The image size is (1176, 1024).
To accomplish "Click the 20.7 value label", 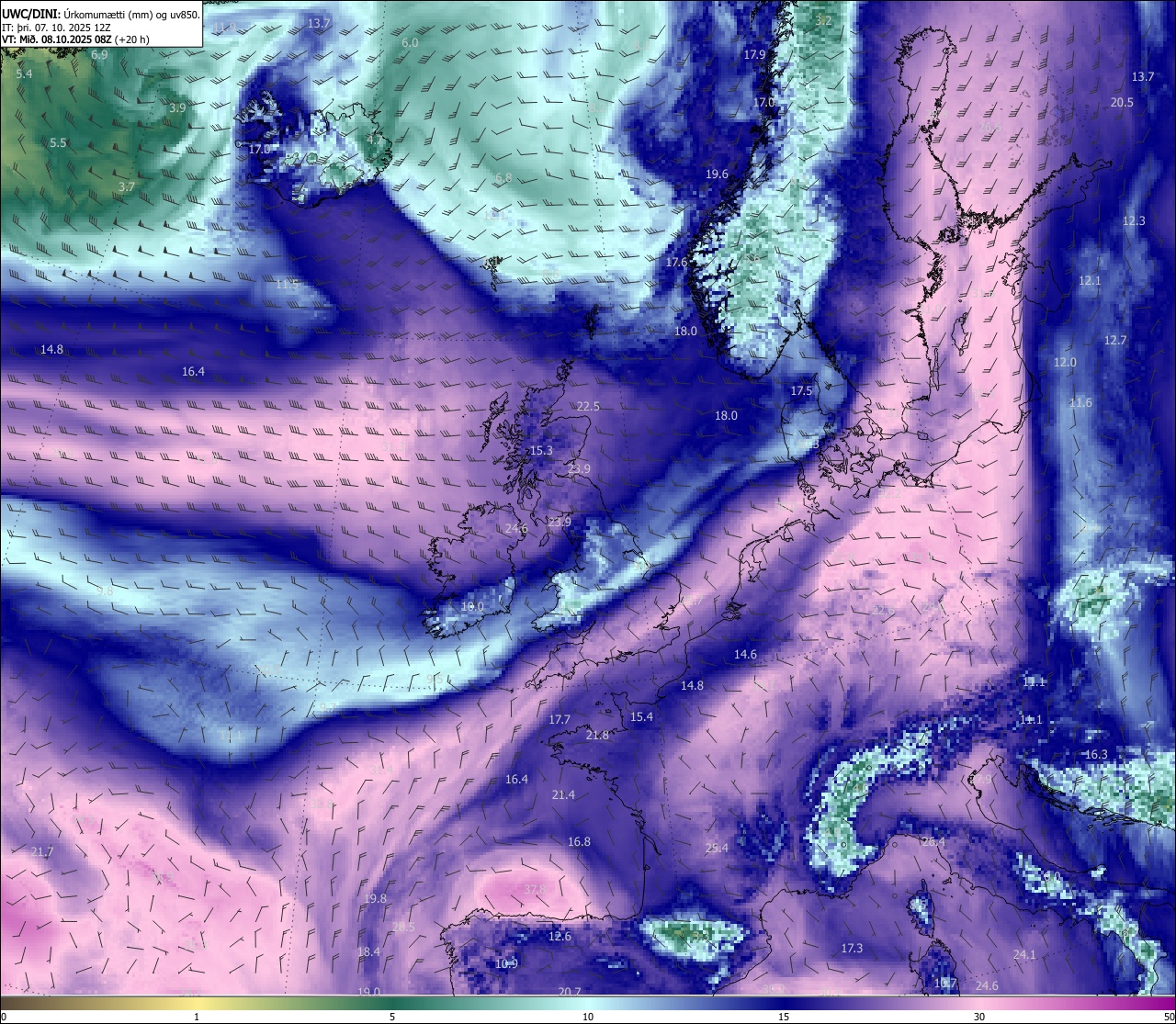I will coord(570,992).
